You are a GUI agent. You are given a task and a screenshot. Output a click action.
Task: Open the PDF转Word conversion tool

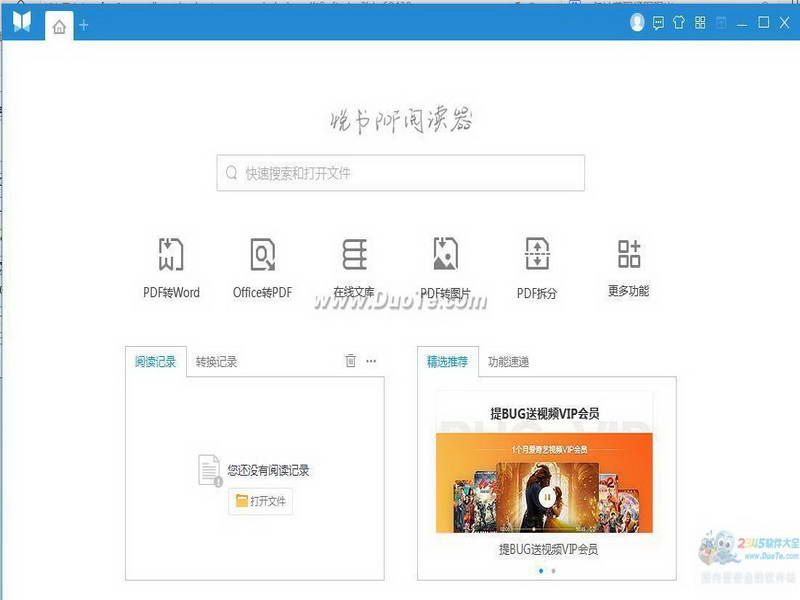171,268
